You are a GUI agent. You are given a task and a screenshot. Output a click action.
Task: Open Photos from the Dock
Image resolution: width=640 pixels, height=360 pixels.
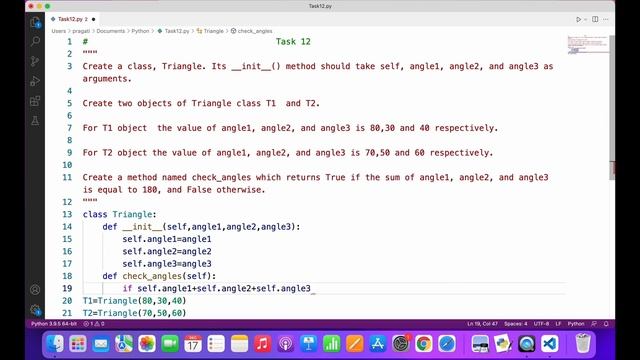coord(147,344)
